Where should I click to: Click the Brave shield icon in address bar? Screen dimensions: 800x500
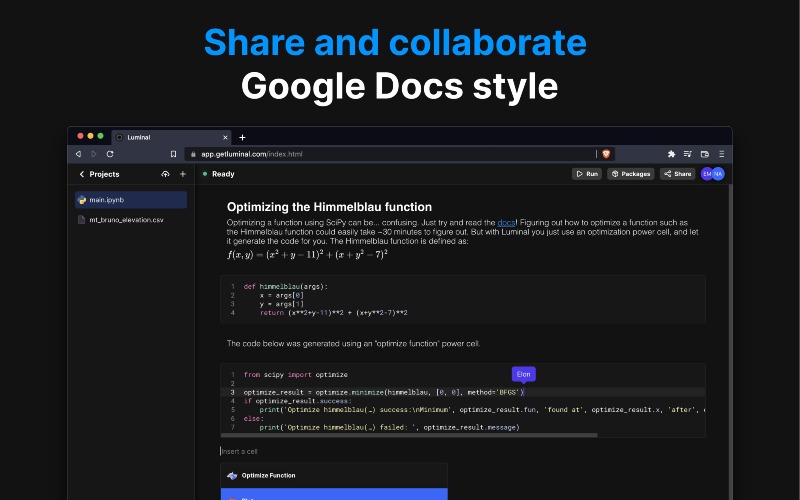click(606, 154)
